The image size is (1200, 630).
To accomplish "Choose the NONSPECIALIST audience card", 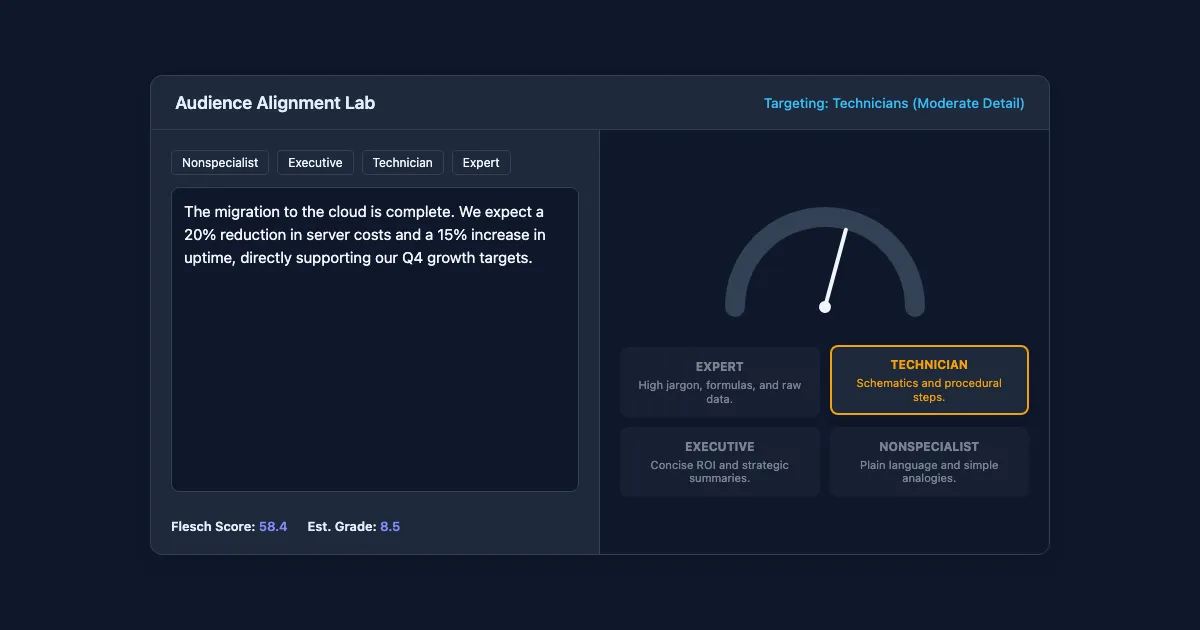I will tap(929, 462).
